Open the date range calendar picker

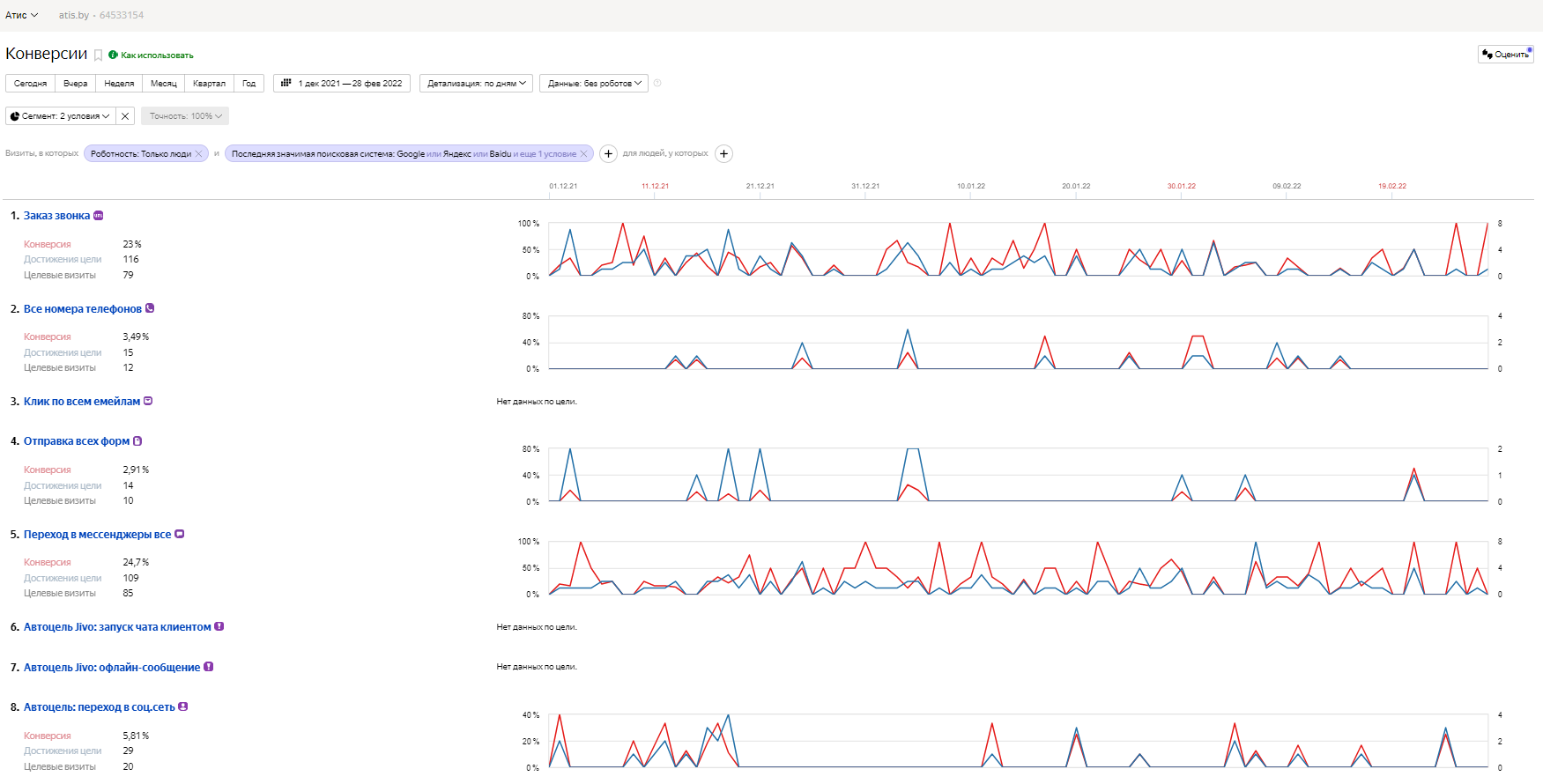click(x=342, y=83)
